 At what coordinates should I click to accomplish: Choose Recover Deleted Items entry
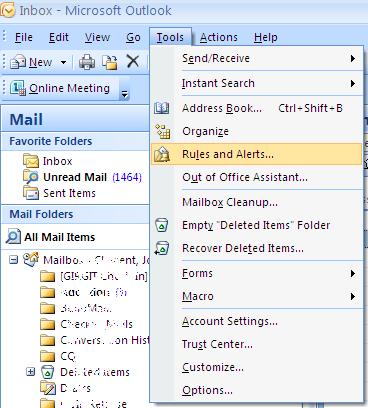point(256,248)
